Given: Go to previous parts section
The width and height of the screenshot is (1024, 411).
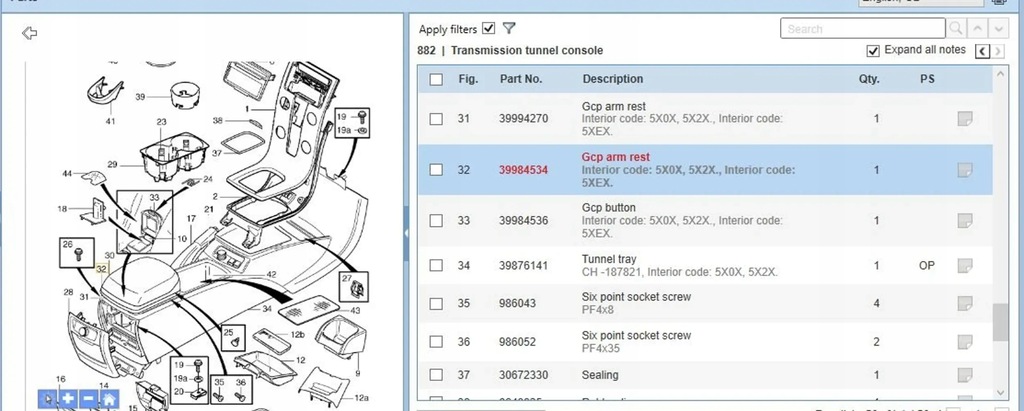Looking at the screenshot, I should coord(983,51).
